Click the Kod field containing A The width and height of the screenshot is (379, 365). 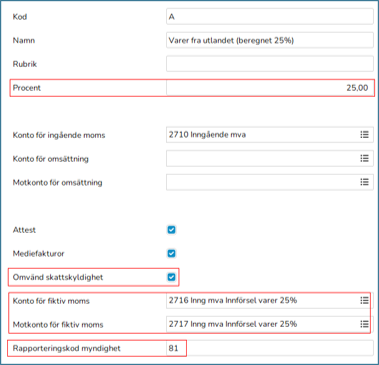tap(270, 17)
